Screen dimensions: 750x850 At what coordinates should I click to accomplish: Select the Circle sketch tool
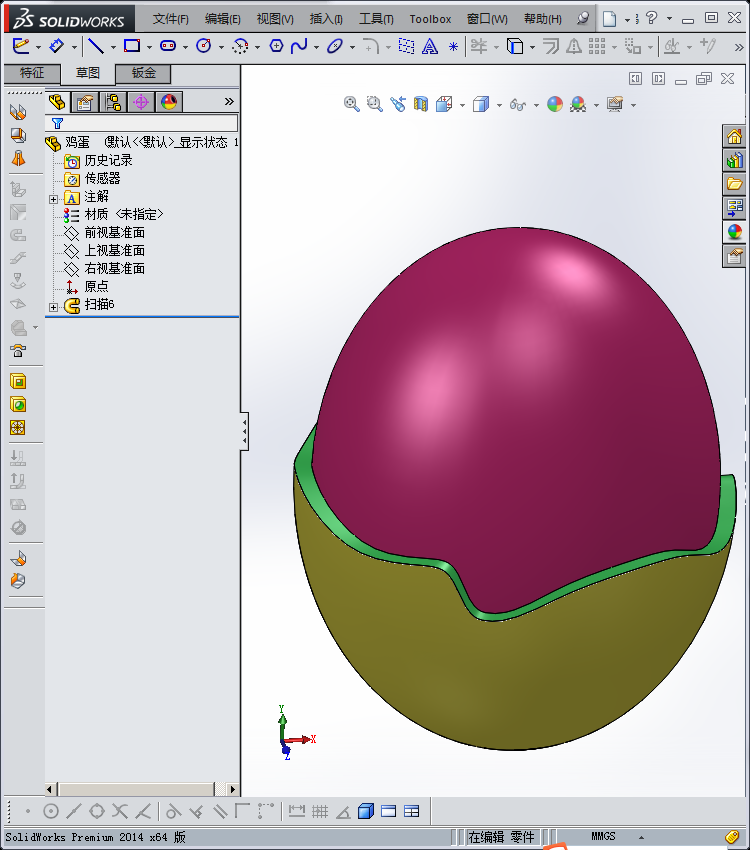click(204, 46)
